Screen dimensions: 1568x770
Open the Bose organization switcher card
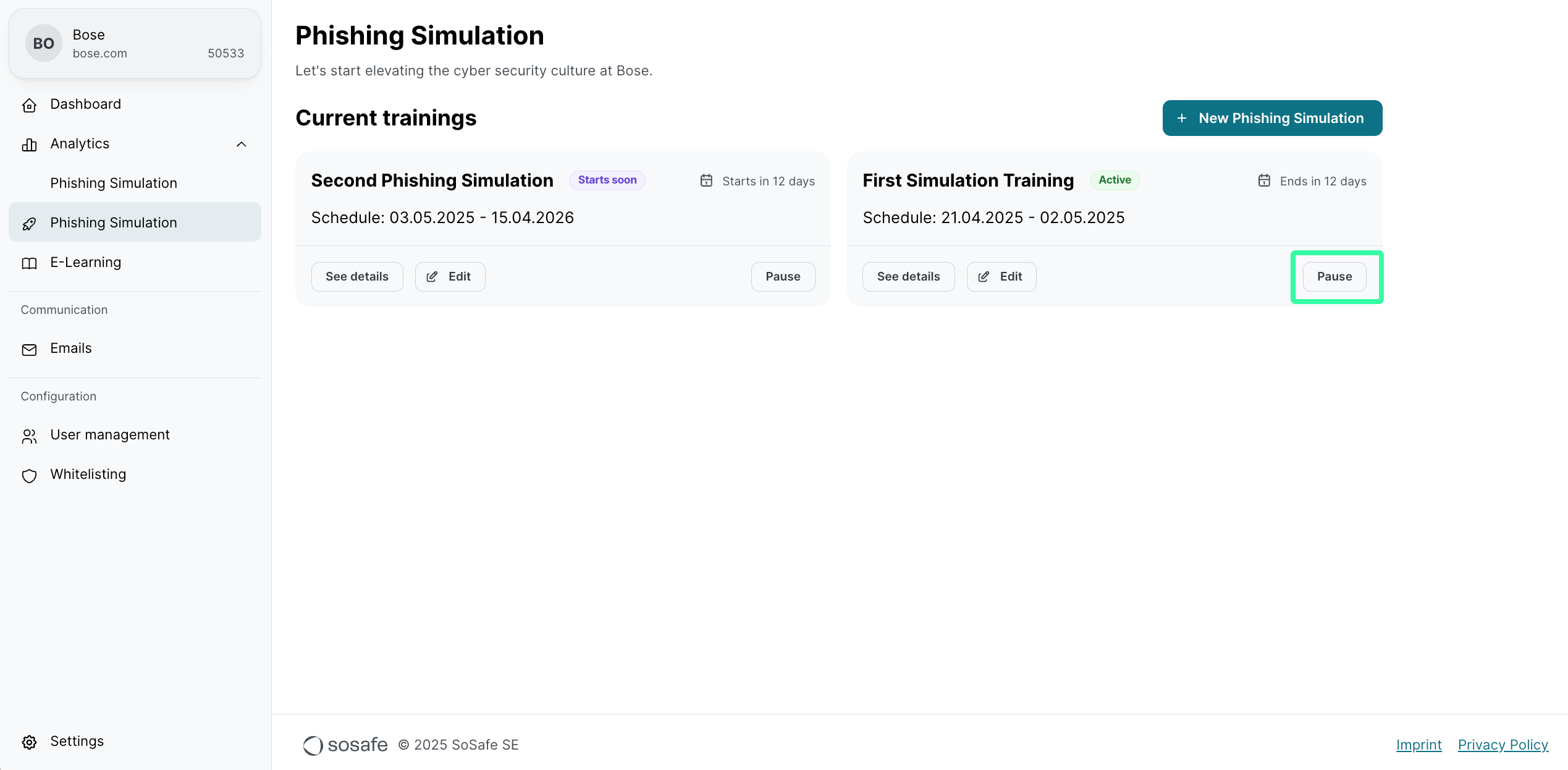click(x=135, y=43)
